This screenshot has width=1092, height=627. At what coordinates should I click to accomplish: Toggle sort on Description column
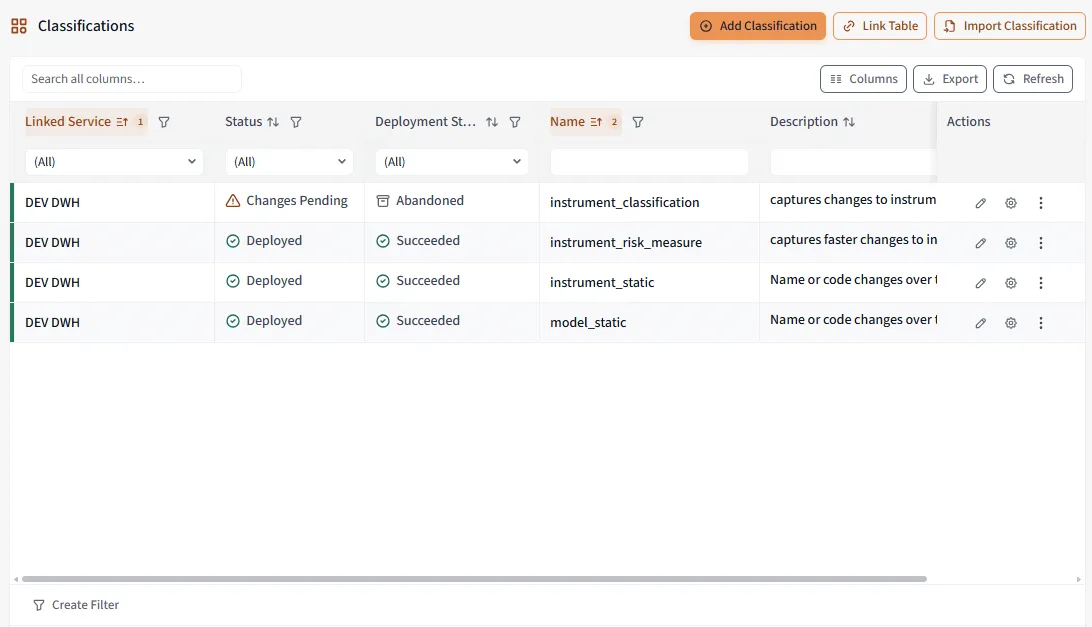click(848, 122)
